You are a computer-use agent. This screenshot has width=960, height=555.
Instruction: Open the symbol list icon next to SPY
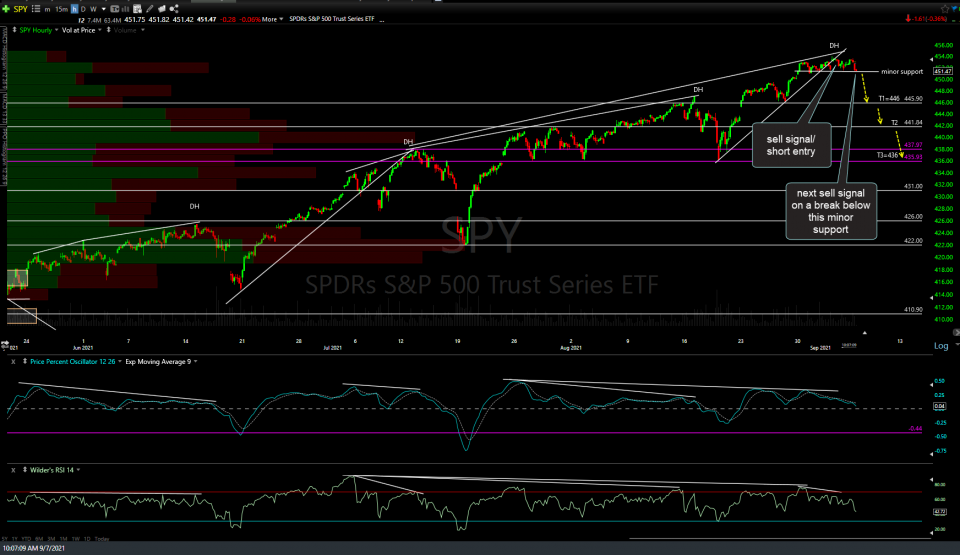pyautogui.click(x=36, y=9)
